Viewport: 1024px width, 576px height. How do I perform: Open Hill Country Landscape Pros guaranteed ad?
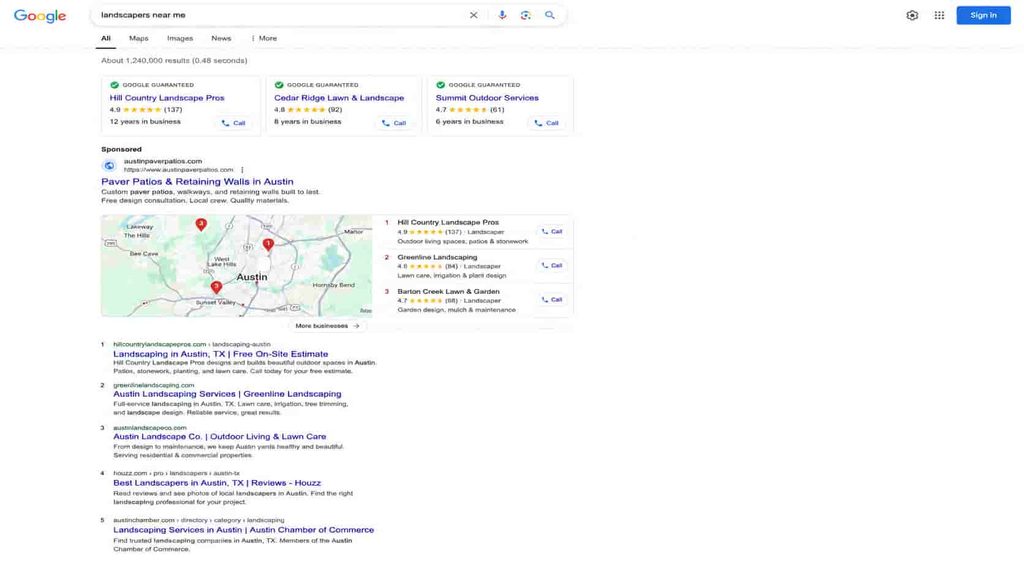click(x=167, y=98)
